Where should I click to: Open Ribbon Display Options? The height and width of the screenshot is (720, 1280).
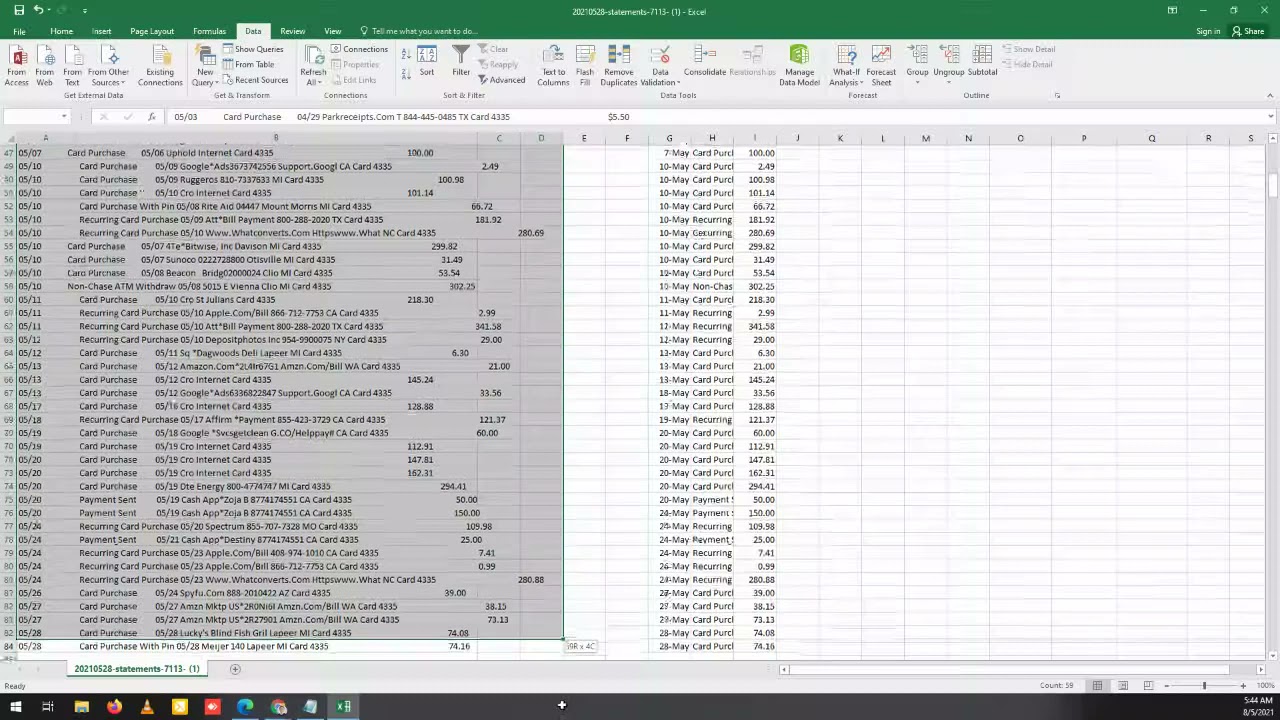(1172, 11)
